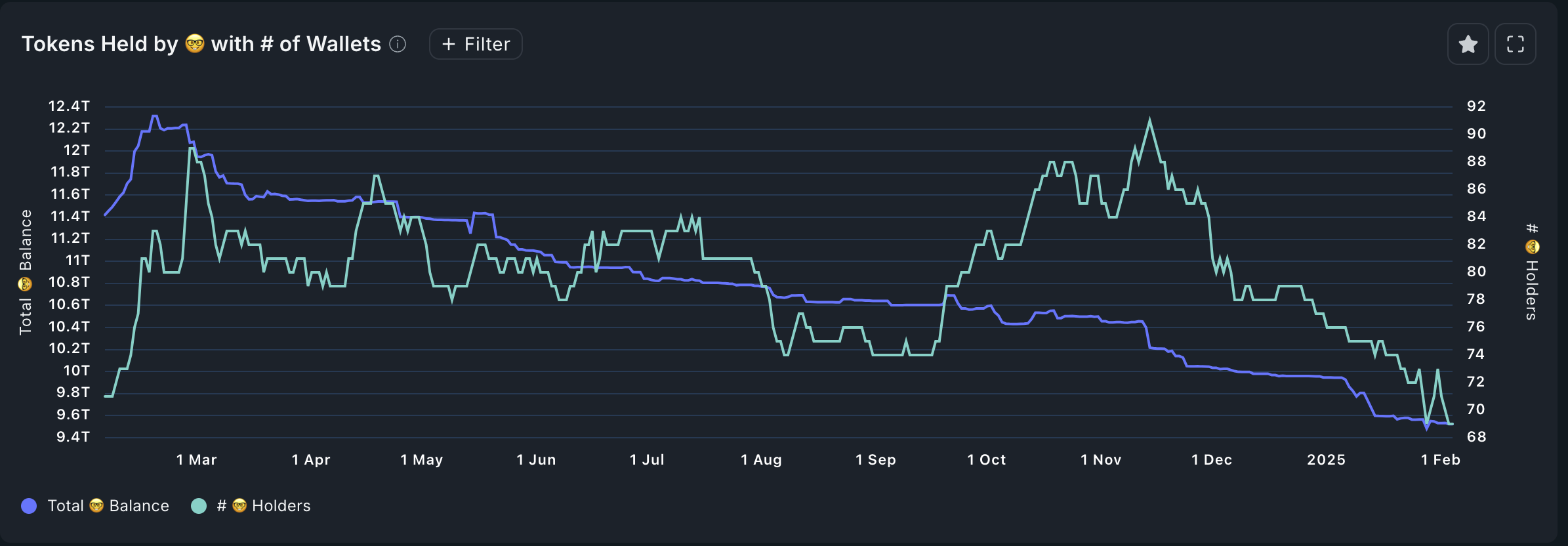Click the nerd emoji in the chart title
Viewport: 1568px width, 546px height.
(195, 43)
